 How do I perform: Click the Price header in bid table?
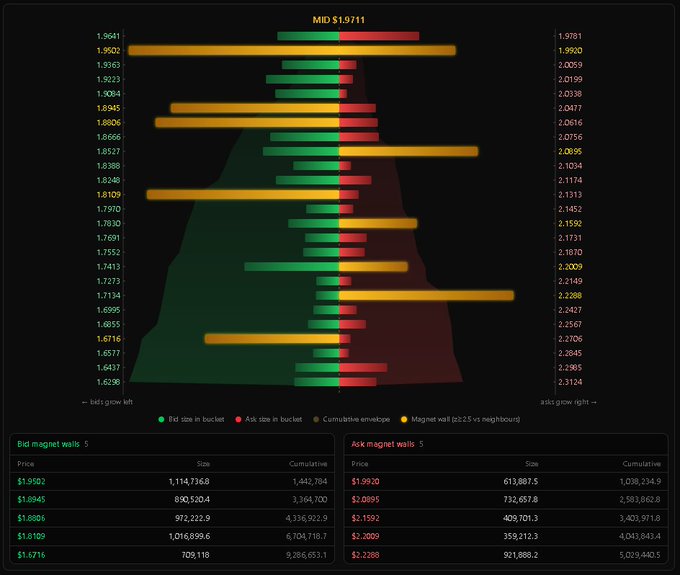(x=26, y=464)
